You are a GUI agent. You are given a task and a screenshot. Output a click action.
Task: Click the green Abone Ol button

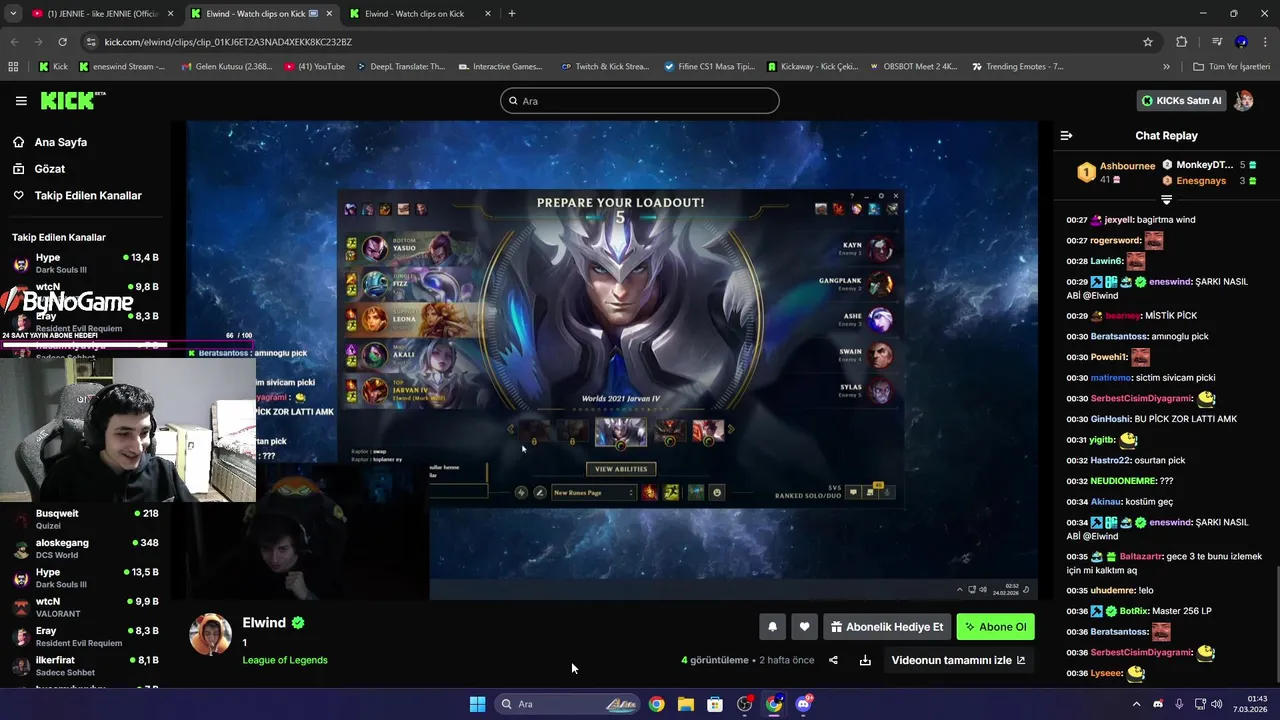point(995,627)
